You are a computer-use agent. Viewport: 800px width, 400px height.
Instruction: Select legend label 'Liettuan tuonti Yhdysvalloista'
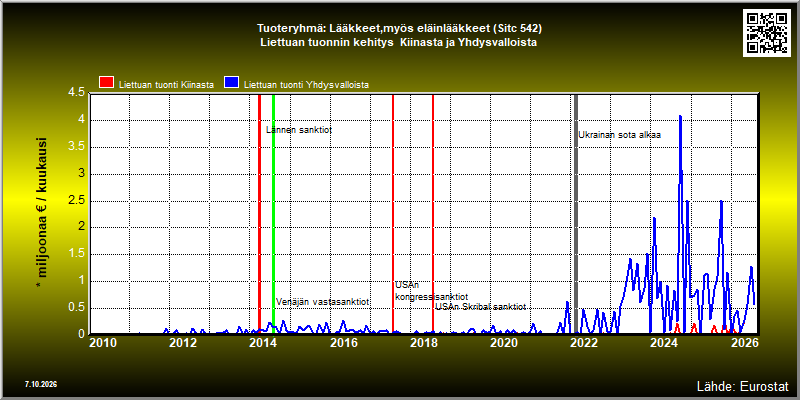[x=306, y=85]
